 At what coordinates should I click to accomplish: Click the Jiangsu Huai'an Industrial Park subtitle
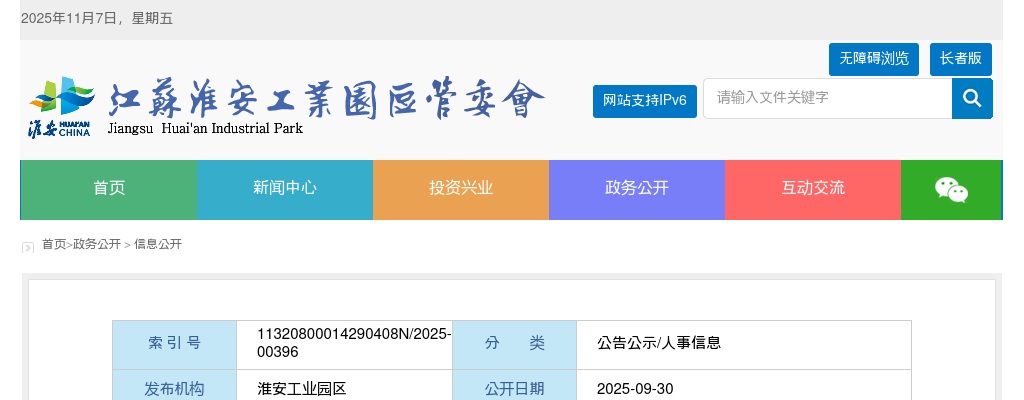(x=205, y=129)
